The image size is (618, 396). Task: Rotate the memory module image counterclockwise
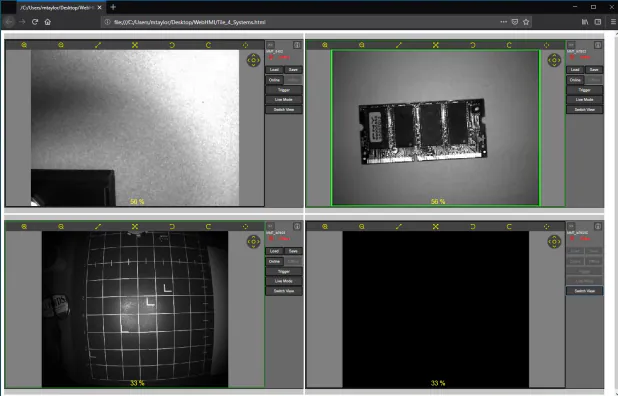click(x=473, y=45)
